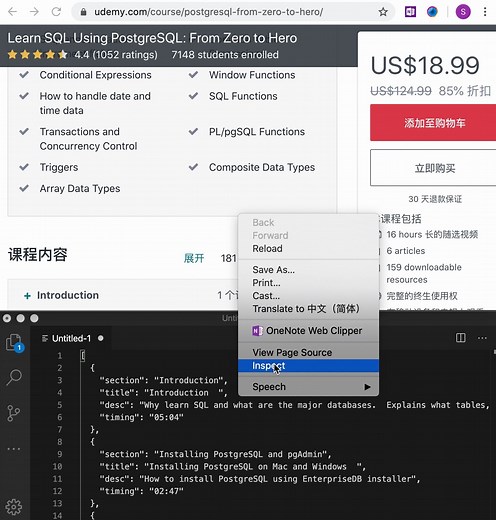Open the VS Code settings gear
Viewport: 496px width, 520px height.
pos(14,507)
